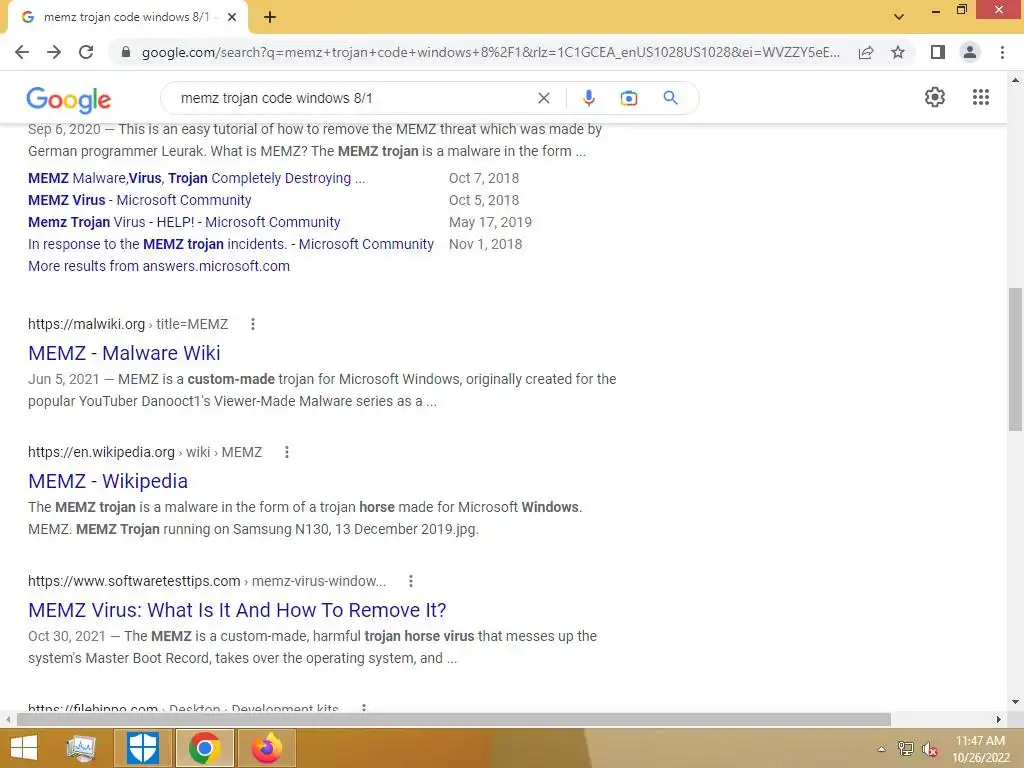
Task: Open Google quick settings gear
Action: 935,97
